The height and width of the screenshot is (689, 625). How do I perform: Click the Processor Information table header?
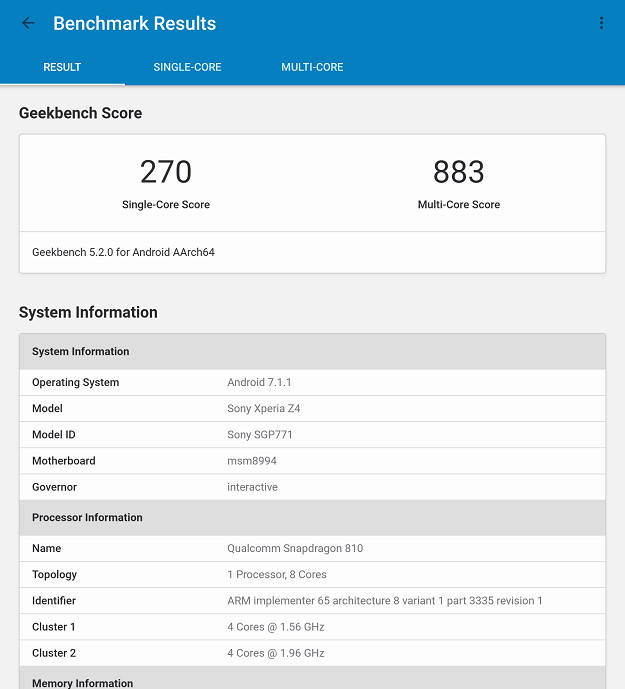pos(312,518)
